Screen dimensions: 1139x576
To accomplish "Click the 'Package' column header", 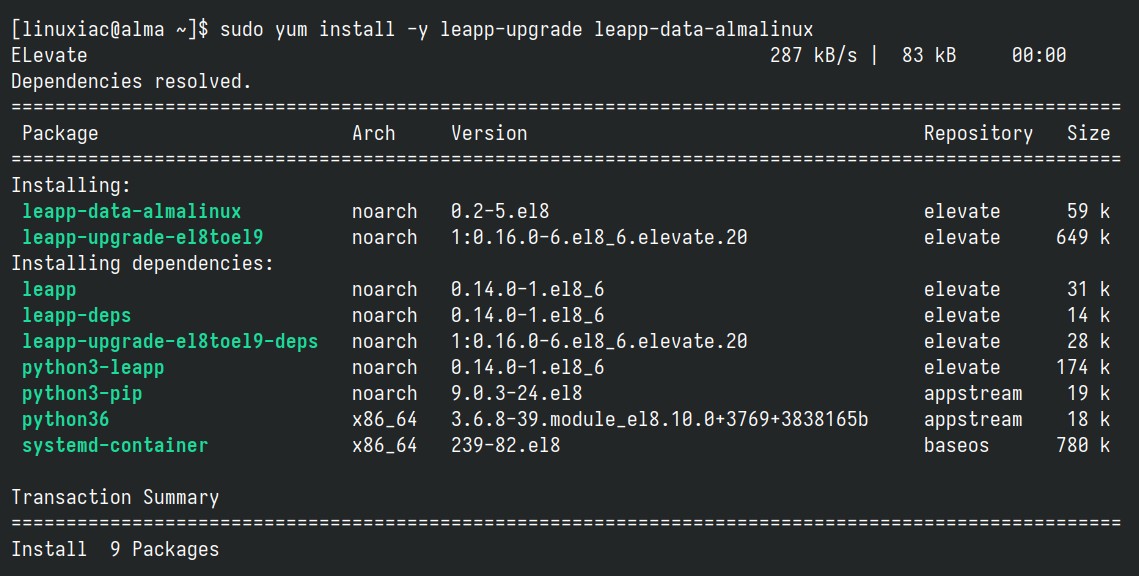I will pyautogui.click(x=60, y=134).
